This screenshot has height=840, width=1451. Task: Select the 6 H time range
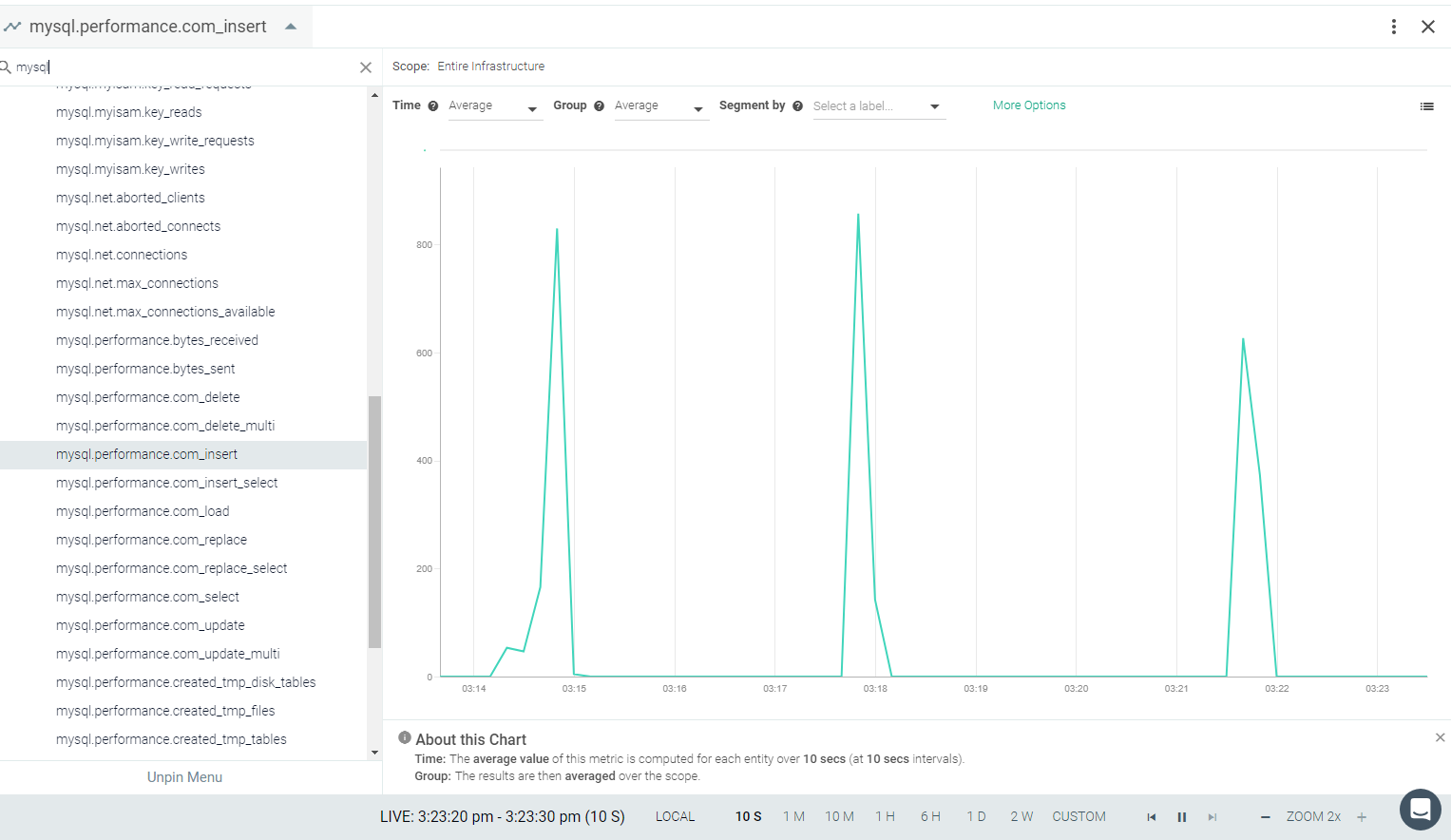(x=930, y=817)
